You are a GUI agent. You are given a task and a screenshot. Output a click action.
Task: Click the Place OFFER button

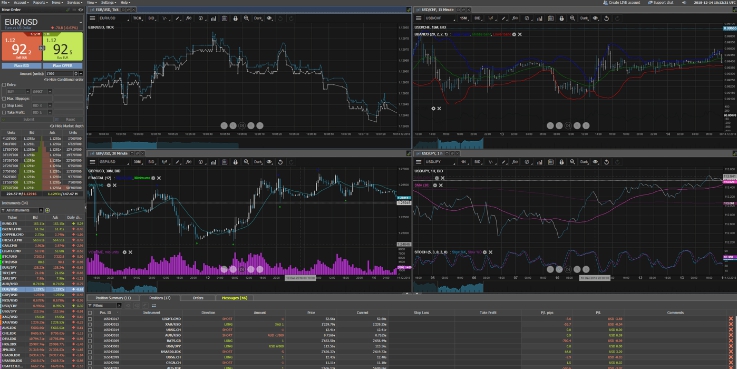pos(63,66)
